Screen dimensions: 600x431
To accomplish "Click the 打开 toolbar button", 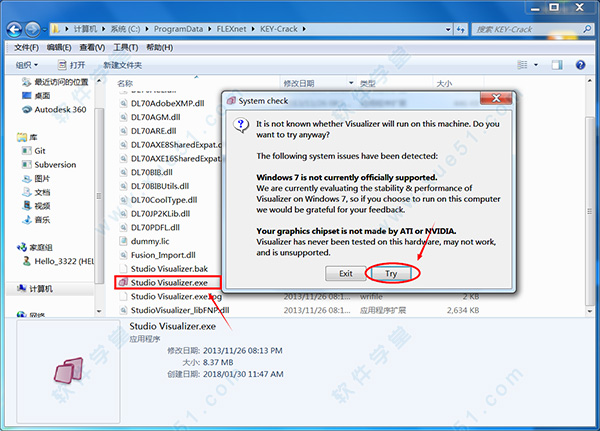I will 72,65.
